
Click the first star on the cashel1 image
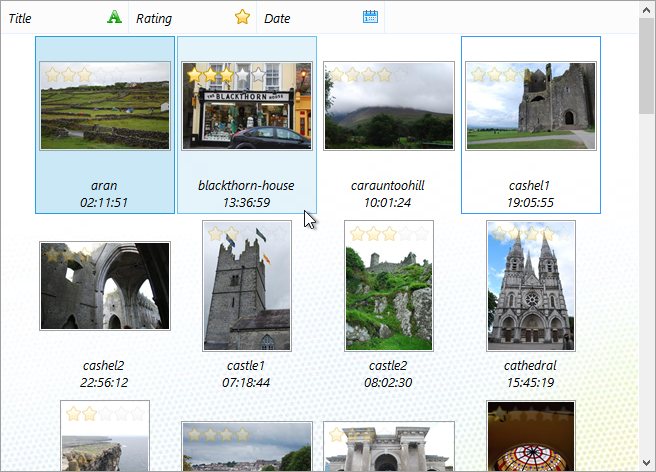click(478, 75)
